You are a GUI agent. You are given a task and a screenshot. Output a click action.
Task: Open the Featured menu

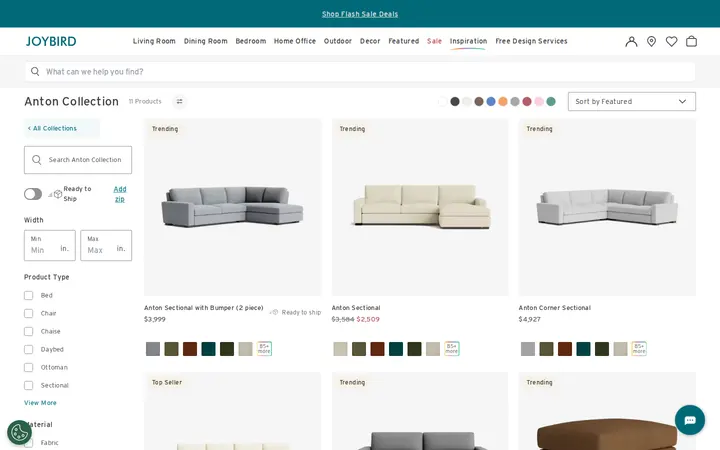pos(404,41)
